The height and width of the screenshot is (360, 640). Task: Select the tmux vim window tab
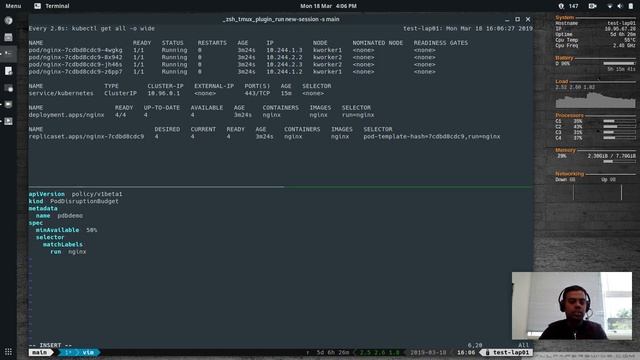(80, 352)
